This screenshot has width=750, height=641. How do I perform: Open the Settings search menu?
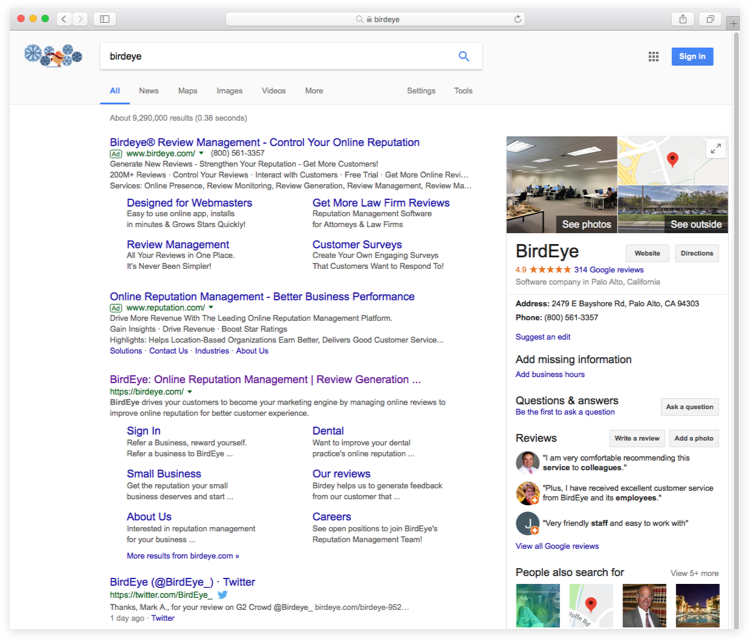coord(421,90)
